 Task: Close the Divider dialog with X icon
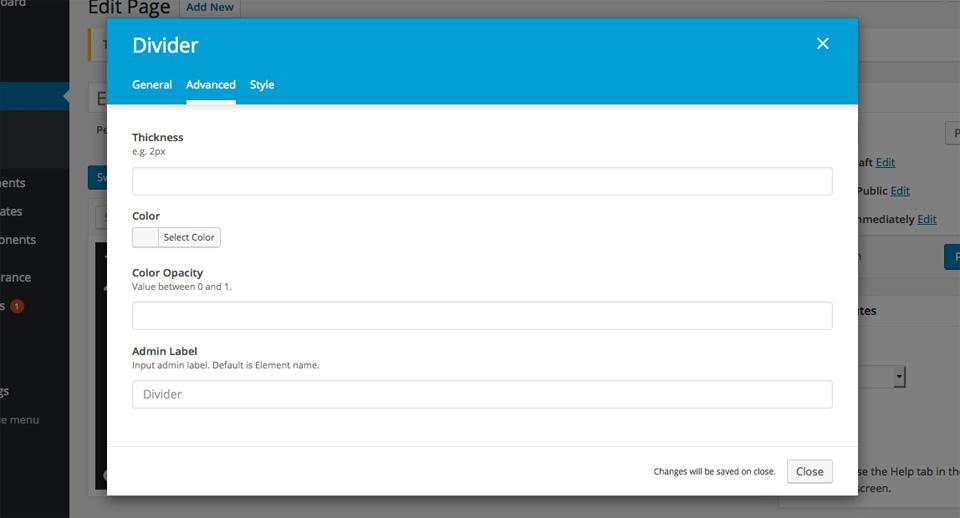[x=822, y=43]
